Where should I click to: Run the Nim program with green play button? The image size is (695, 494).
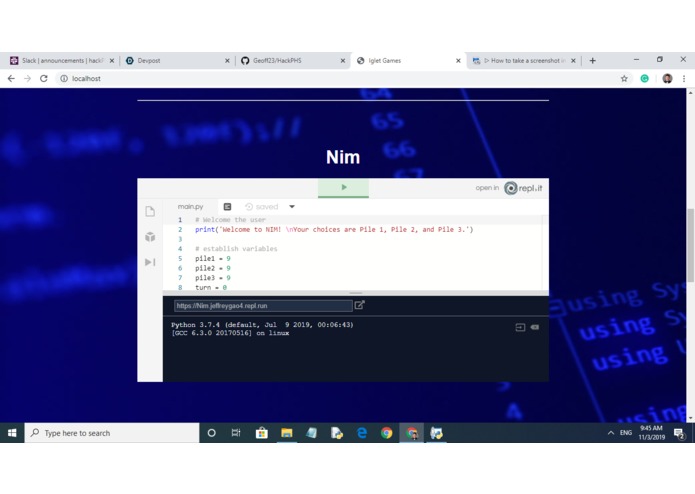(x=343, y=188)
